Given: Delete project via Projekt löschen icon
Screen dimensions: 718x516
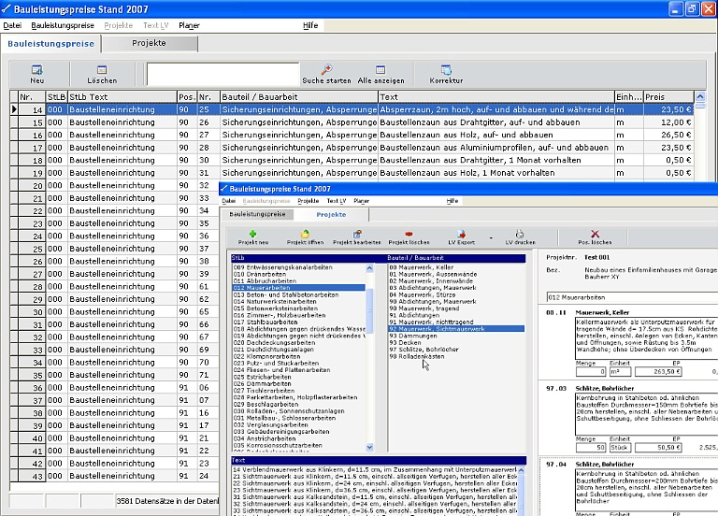Looking at the screenshot, I should click(x=408, y=233).
